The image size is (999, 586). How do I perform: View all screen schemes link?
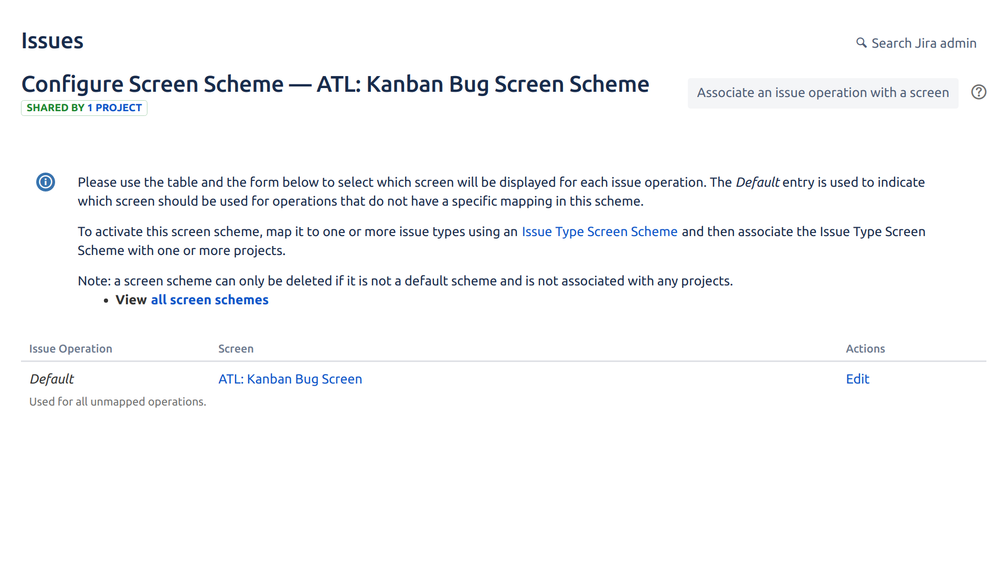pyautogui.click(x=210, y=300)
